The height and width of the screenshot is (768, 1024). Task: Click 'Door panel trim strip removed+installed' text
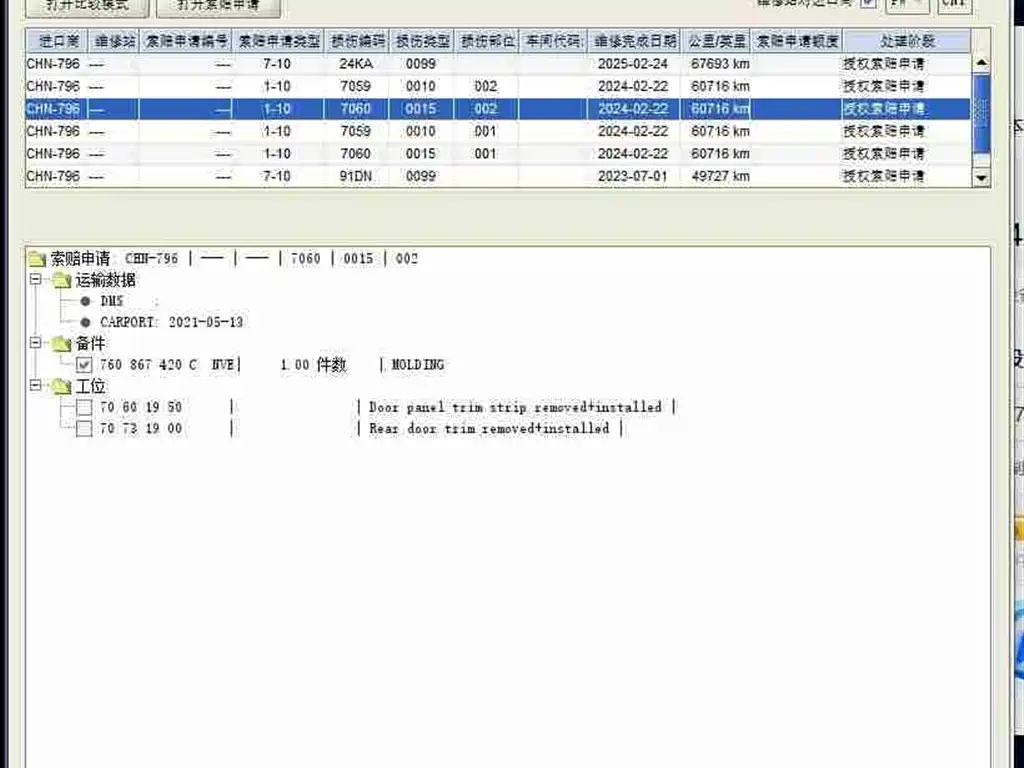(515, 408)
